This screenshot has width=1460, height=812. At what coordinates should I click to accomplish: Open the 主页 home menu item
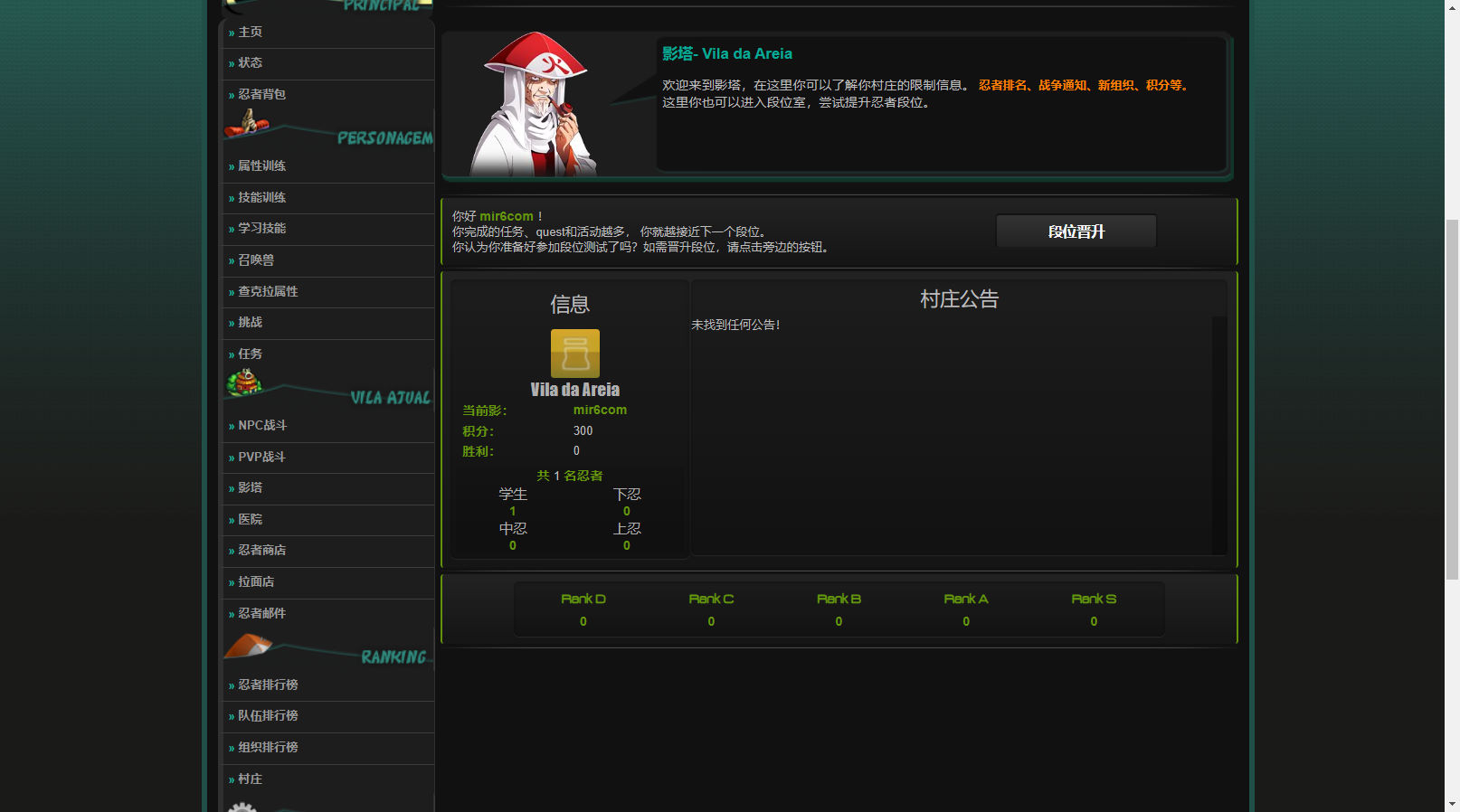click(x=250, y=32)
